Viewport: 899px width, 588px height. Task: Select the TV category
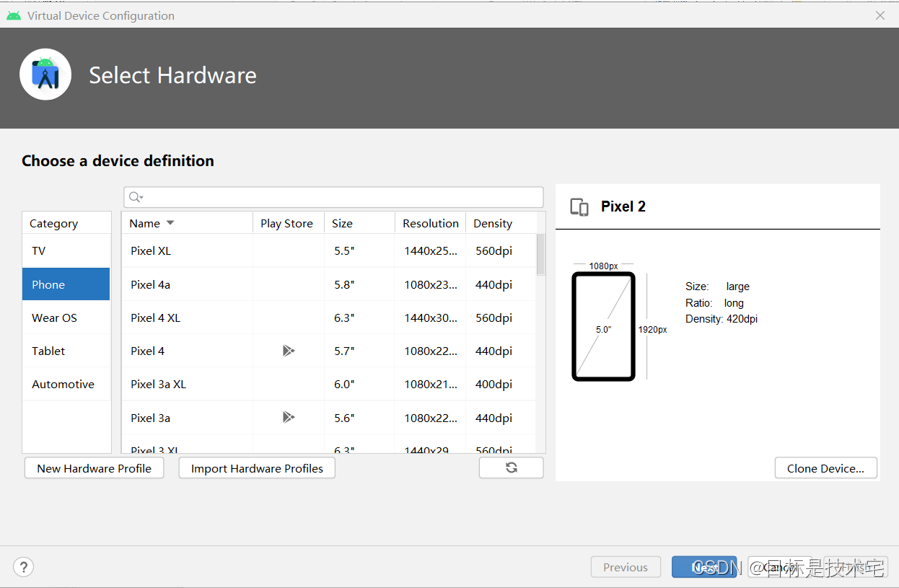click(39, 251)
